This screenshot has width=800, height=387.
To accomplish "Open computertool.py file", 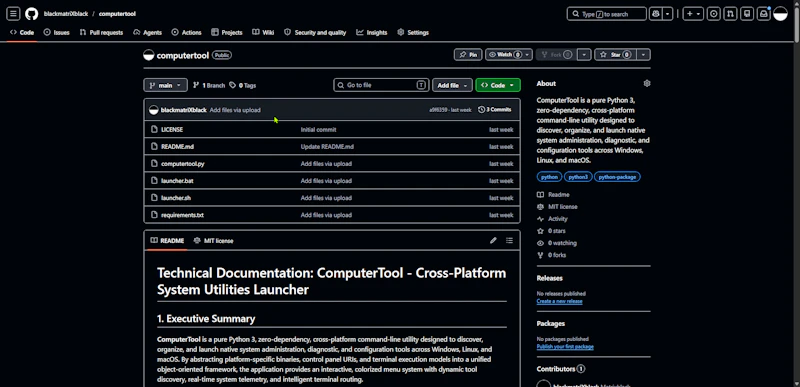I will point(183,164).
